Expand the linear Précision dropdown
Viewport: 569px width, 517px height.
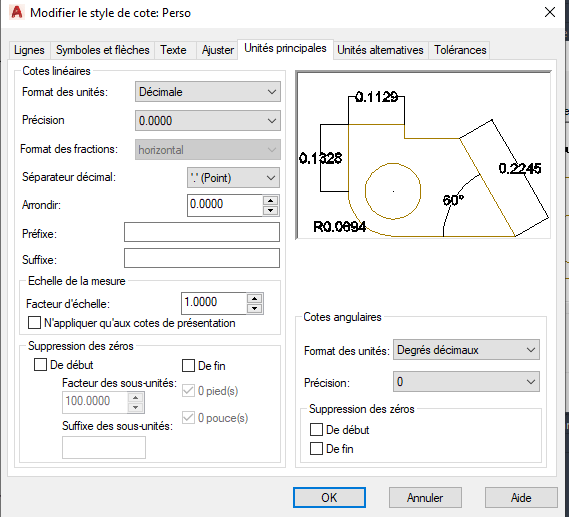208,120
